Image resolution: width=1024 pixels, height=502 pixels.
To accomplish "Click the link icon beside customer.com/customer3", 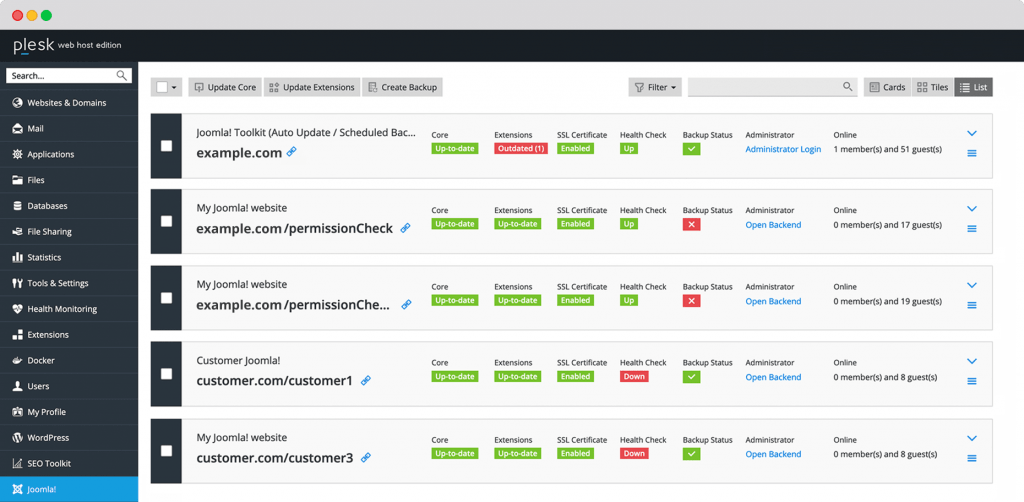I will click(x=366, y=457).
